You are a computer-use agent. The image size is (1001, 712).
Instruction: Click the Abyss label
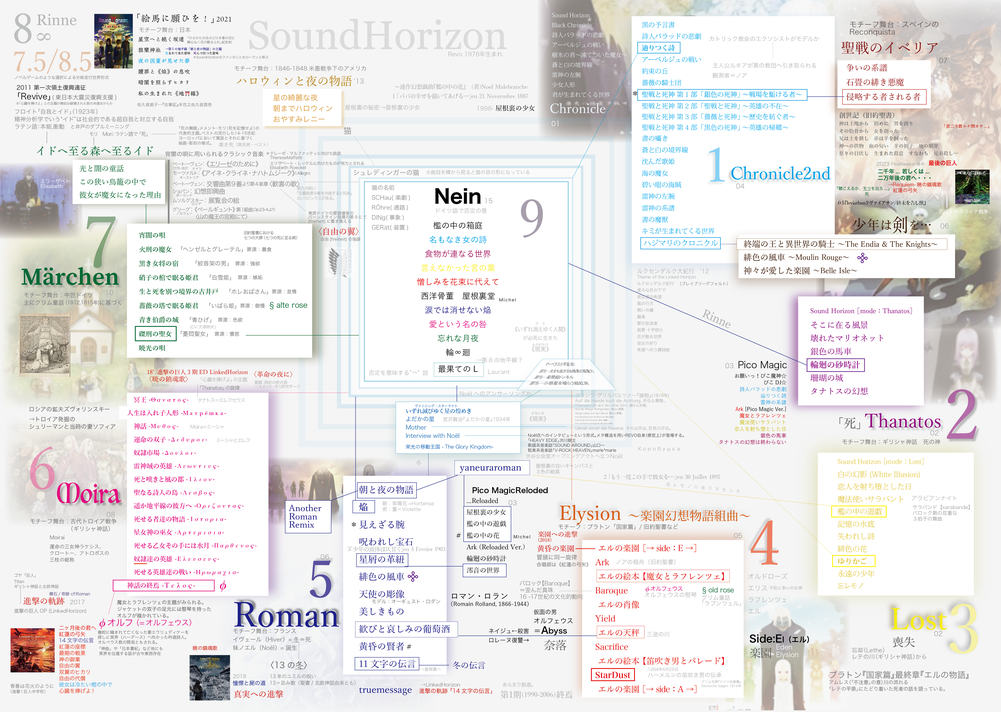[553, 630]
